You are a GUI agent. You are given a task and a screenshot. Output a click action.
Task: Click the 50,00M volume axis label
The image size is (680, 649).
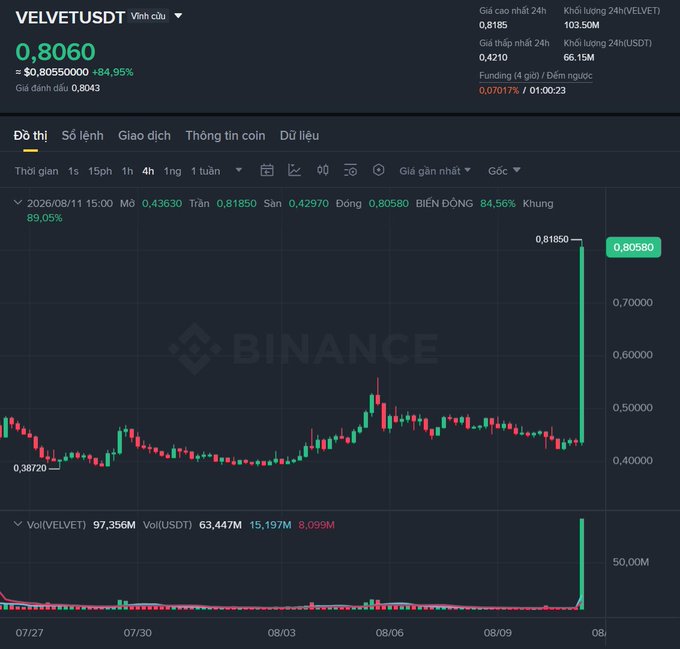pos(631,562)
